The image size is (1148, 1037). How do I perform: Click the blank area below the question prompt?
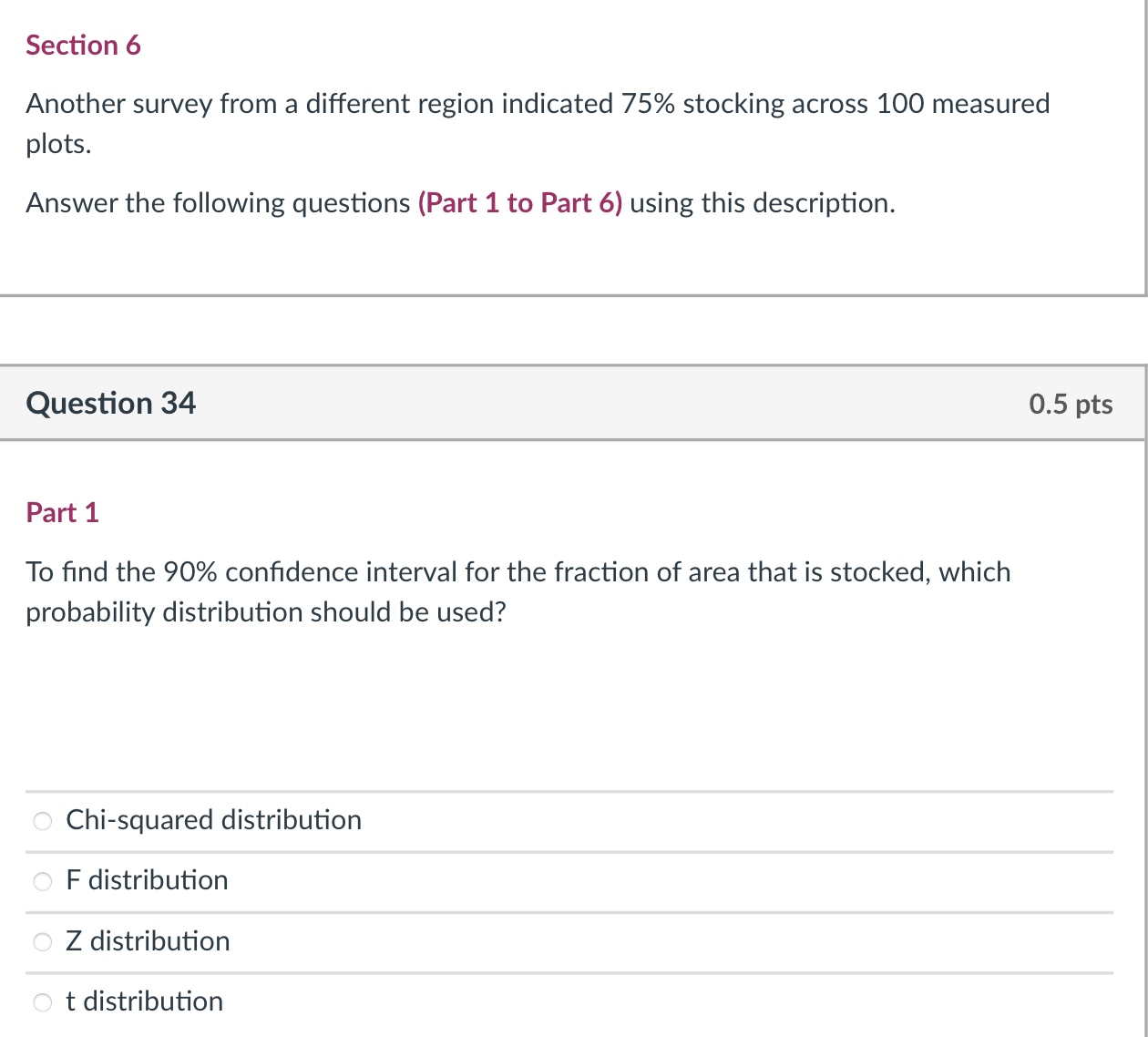(x=572, y=711)
